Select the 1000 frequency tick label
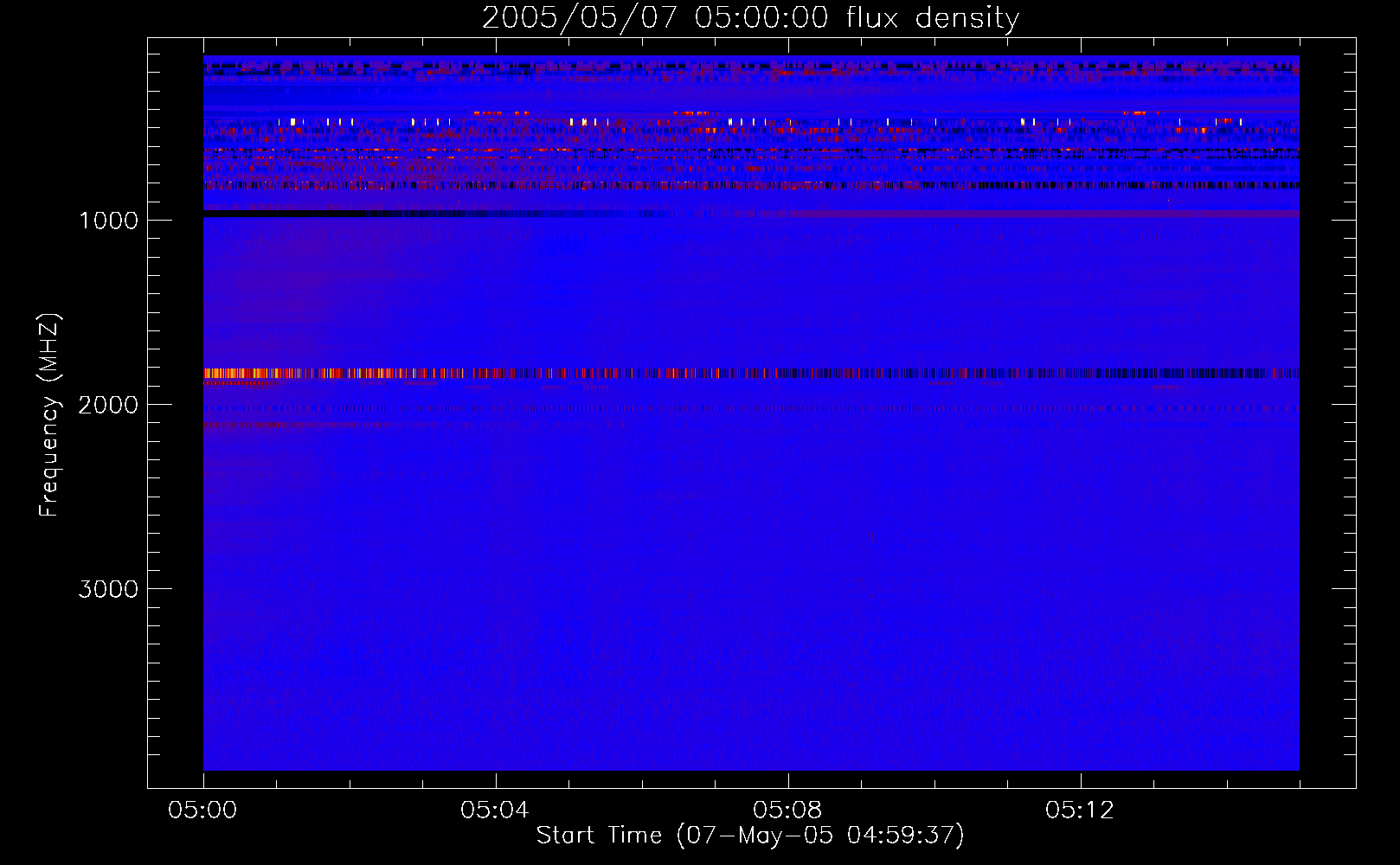The width and height of the screenshot is (1400, 865). tap(108, 221)
